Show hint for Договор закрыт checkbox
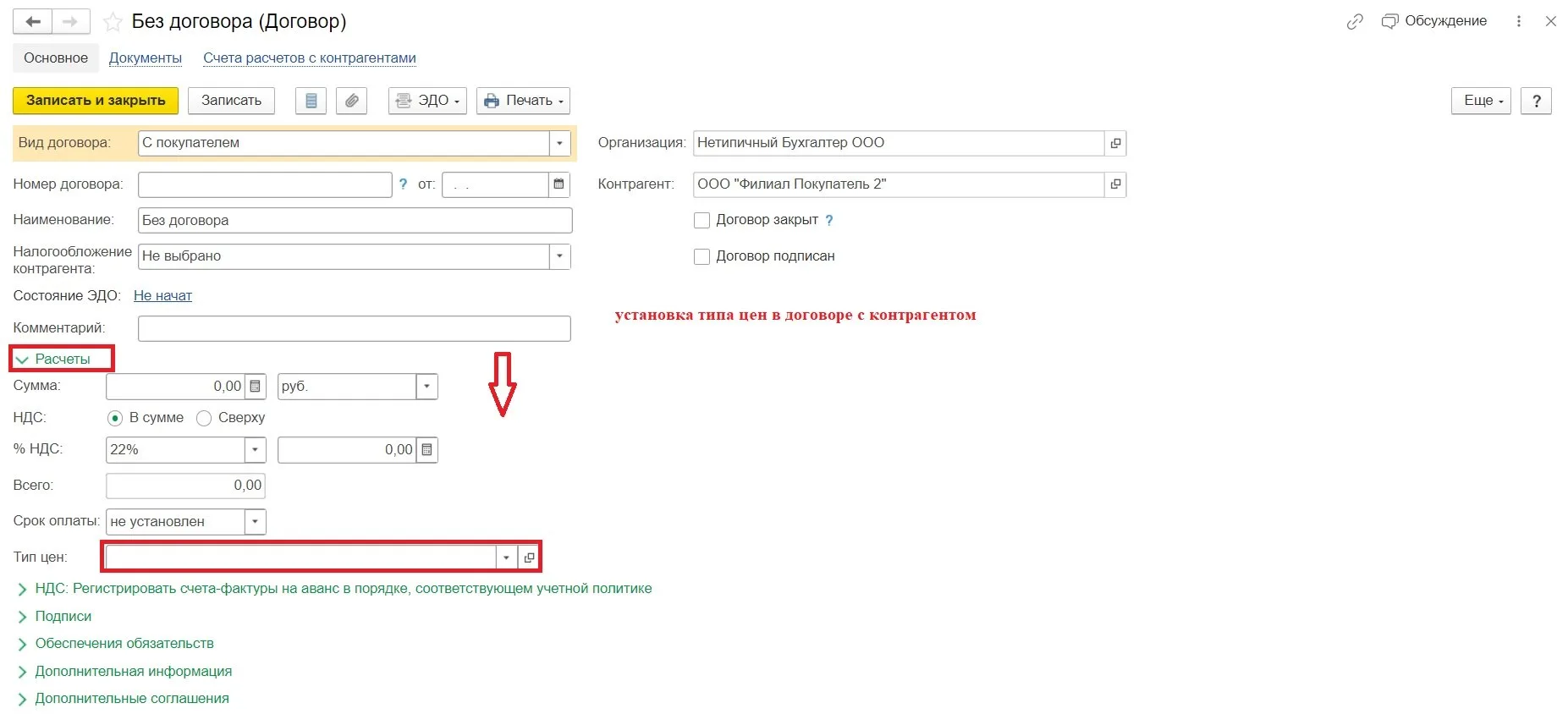This screenshot has width=1568, height=725. coord(829,221)
